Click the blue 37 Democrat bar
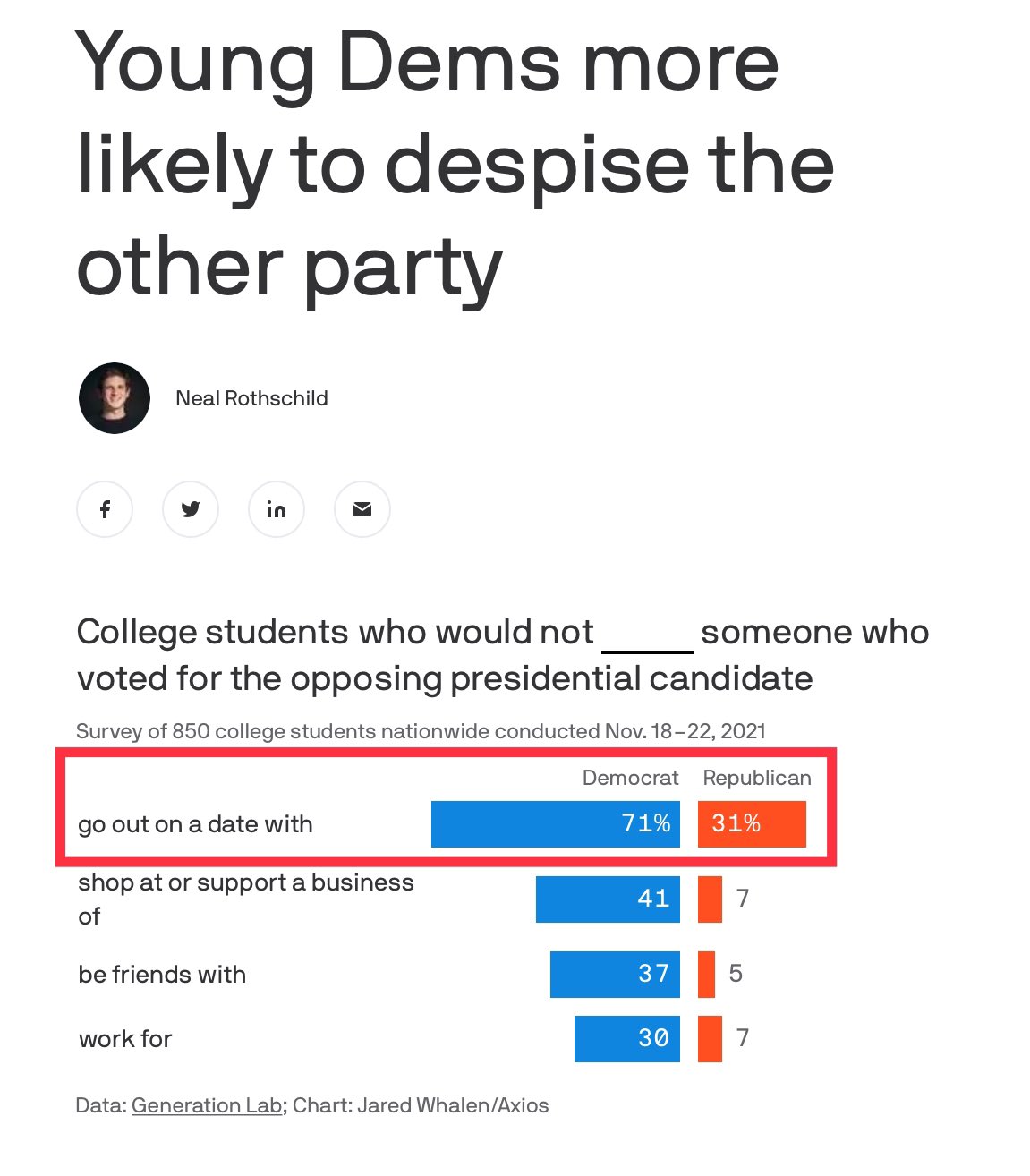 615,974
